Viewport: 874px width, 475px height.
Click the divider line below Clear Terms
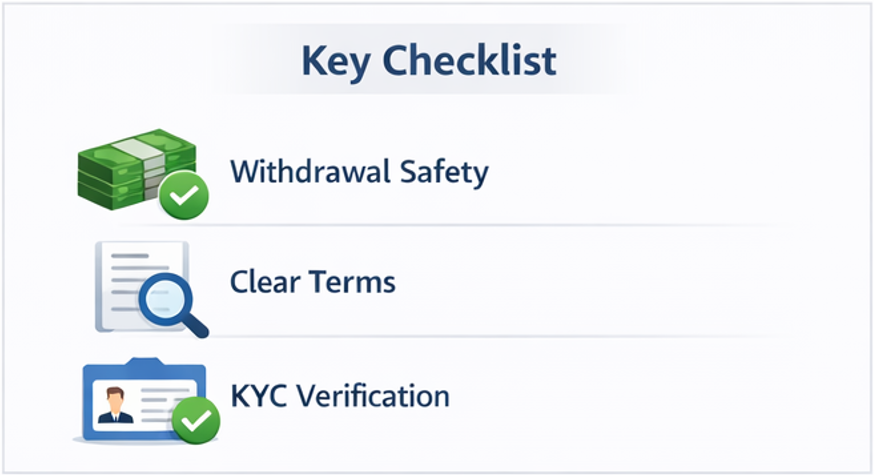click(500, 338)
